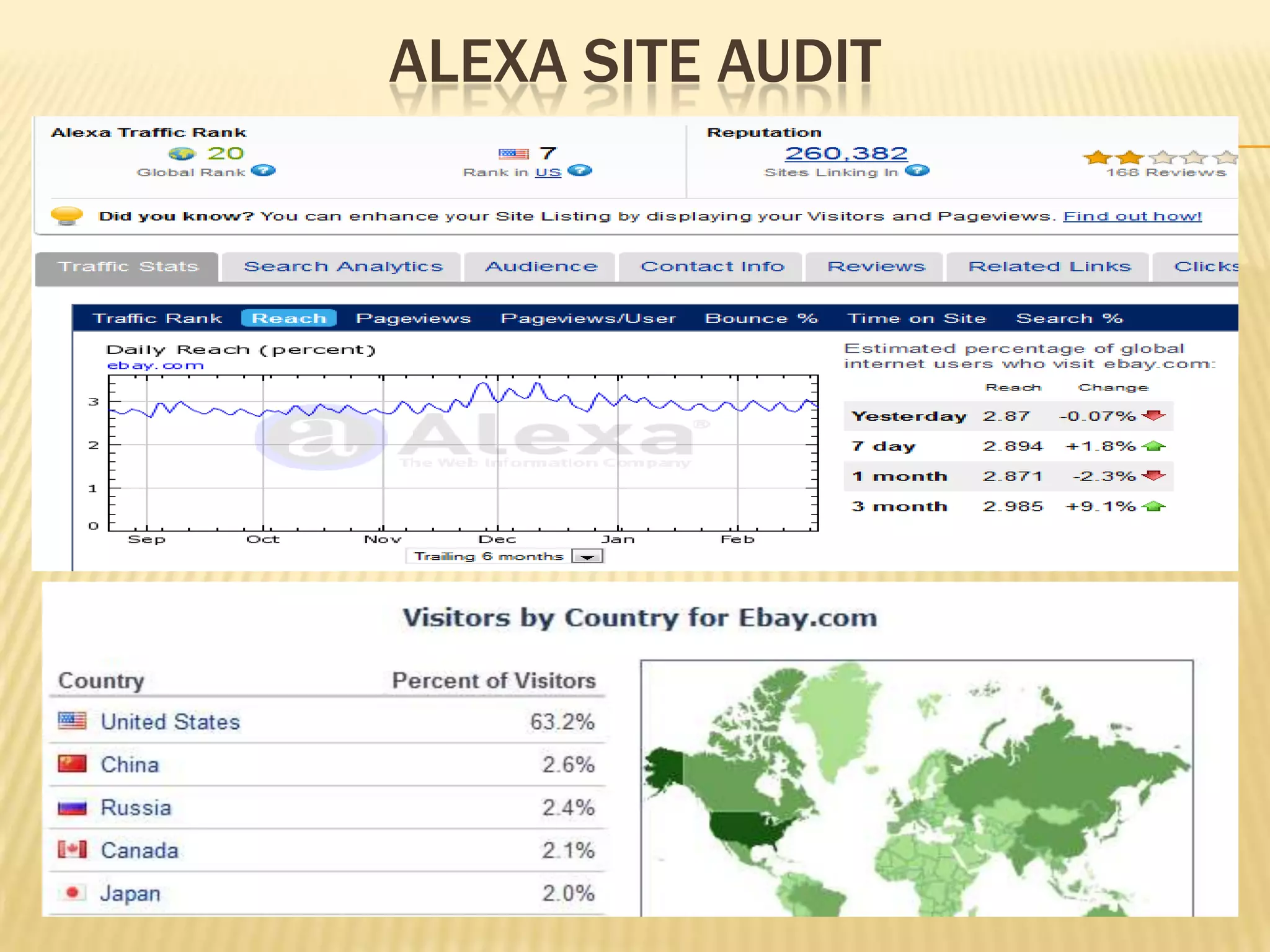Switch to the Search Analytics tab
Screen dimensions: 1270x952
(x=342, y=267)
